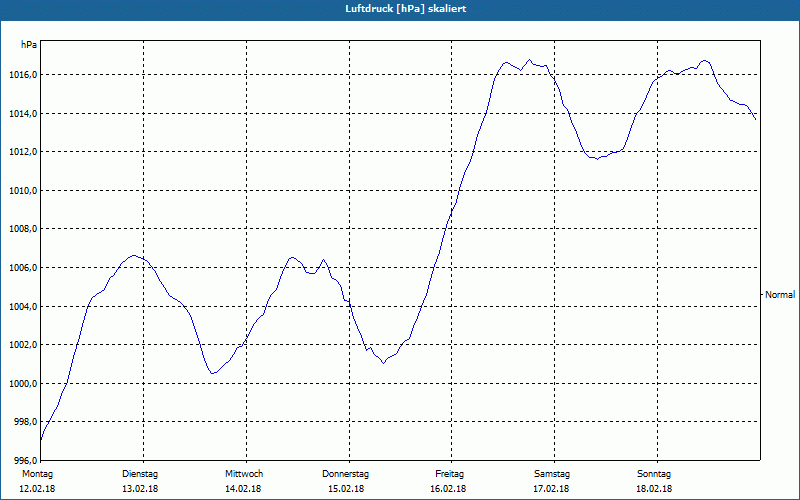Click the date 16.02.18
800x500 pixels.
(448, 489)
